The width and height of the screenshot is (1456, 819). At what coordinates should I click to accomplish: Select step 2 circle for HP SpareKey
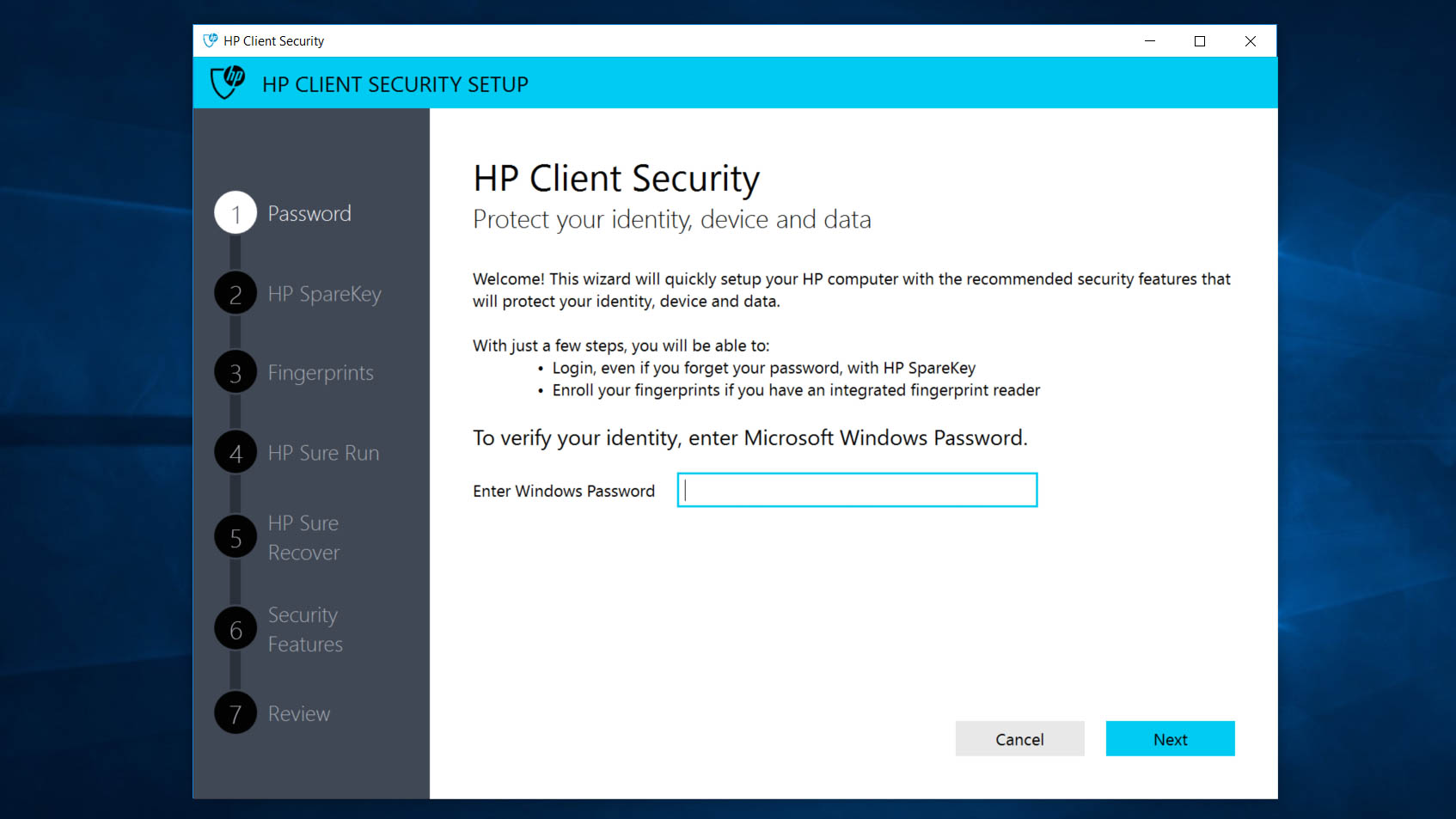click(x=236, y=293)
